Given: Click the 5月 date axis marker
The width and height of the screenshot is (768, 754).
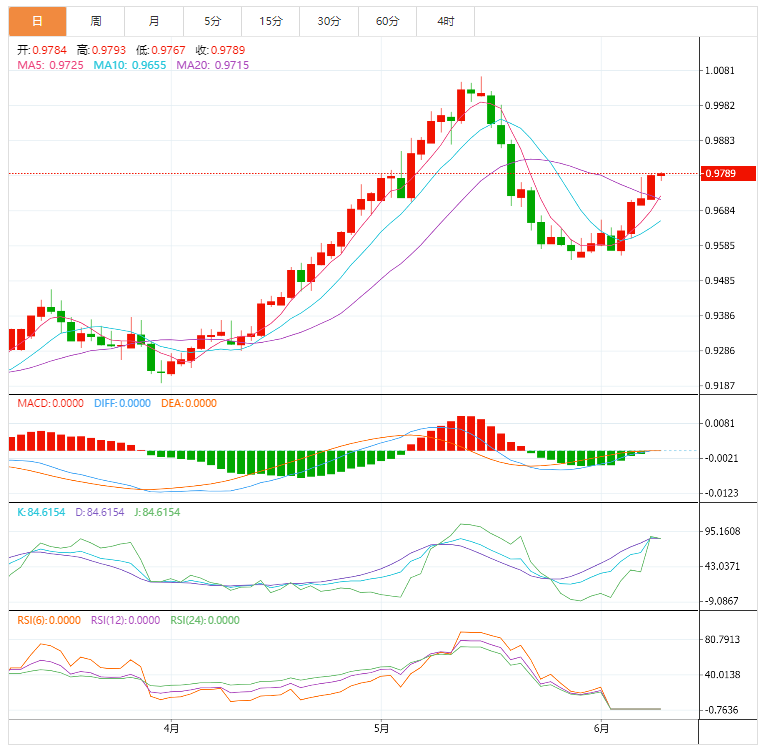Looking at the screenshot, I should [382, 729].
